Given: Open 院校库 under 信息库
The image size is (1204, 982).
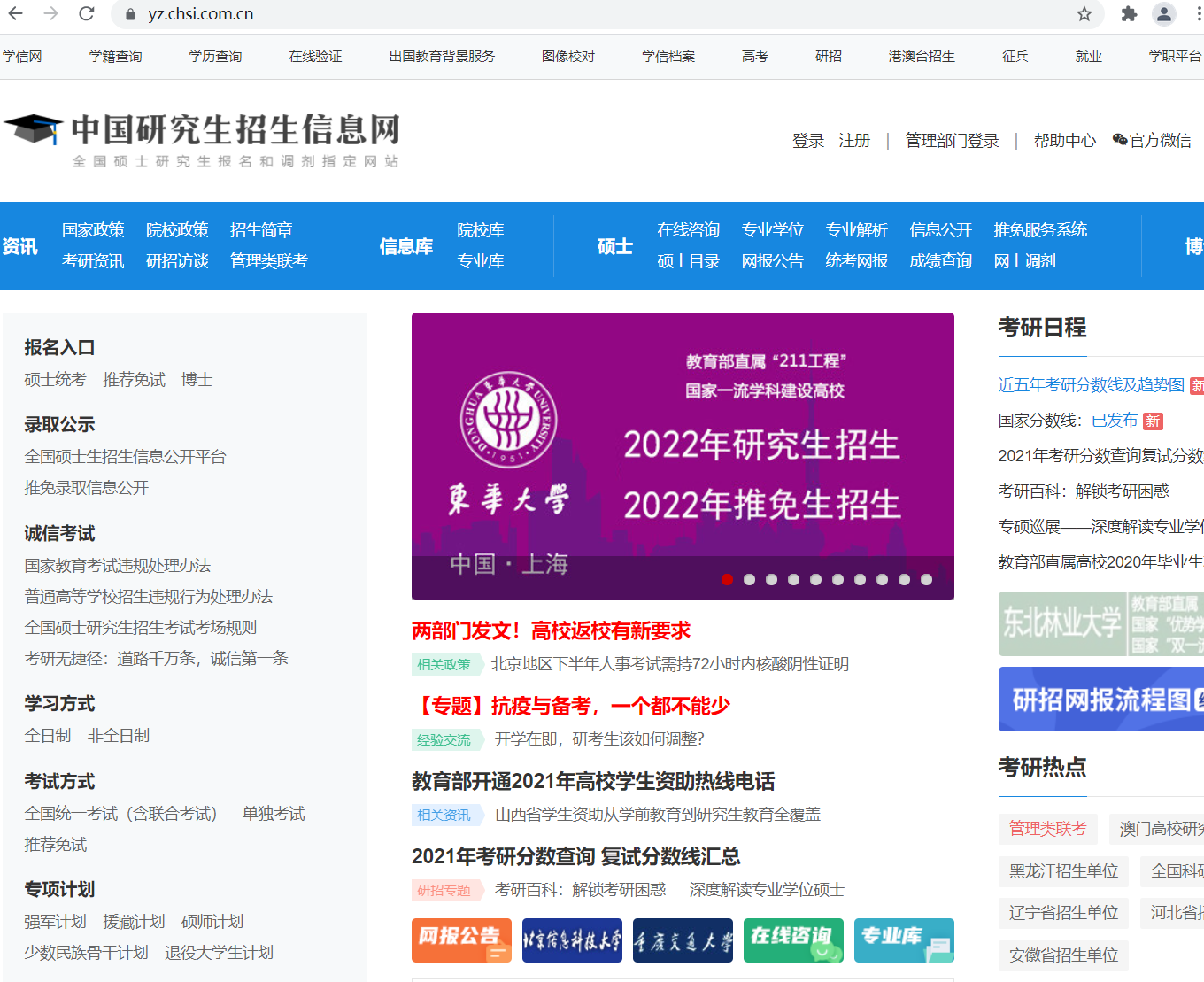Looking at the screenshot, I should pos(481,230).
